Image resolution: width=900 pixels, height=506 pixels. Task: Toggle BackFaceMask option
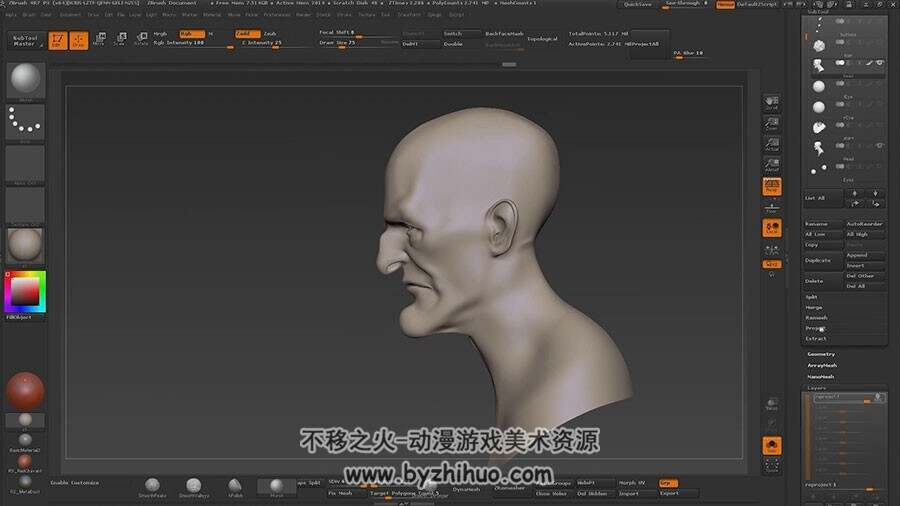pyautogui.click(x=504, y=34)
